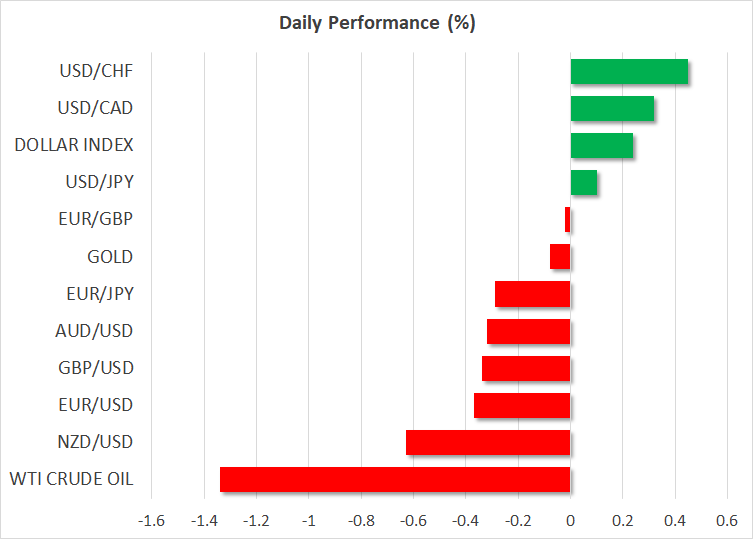Click the DOLLAR INDEX green bar
Viewport: 753px width, 539px height.
coord(602,146)
